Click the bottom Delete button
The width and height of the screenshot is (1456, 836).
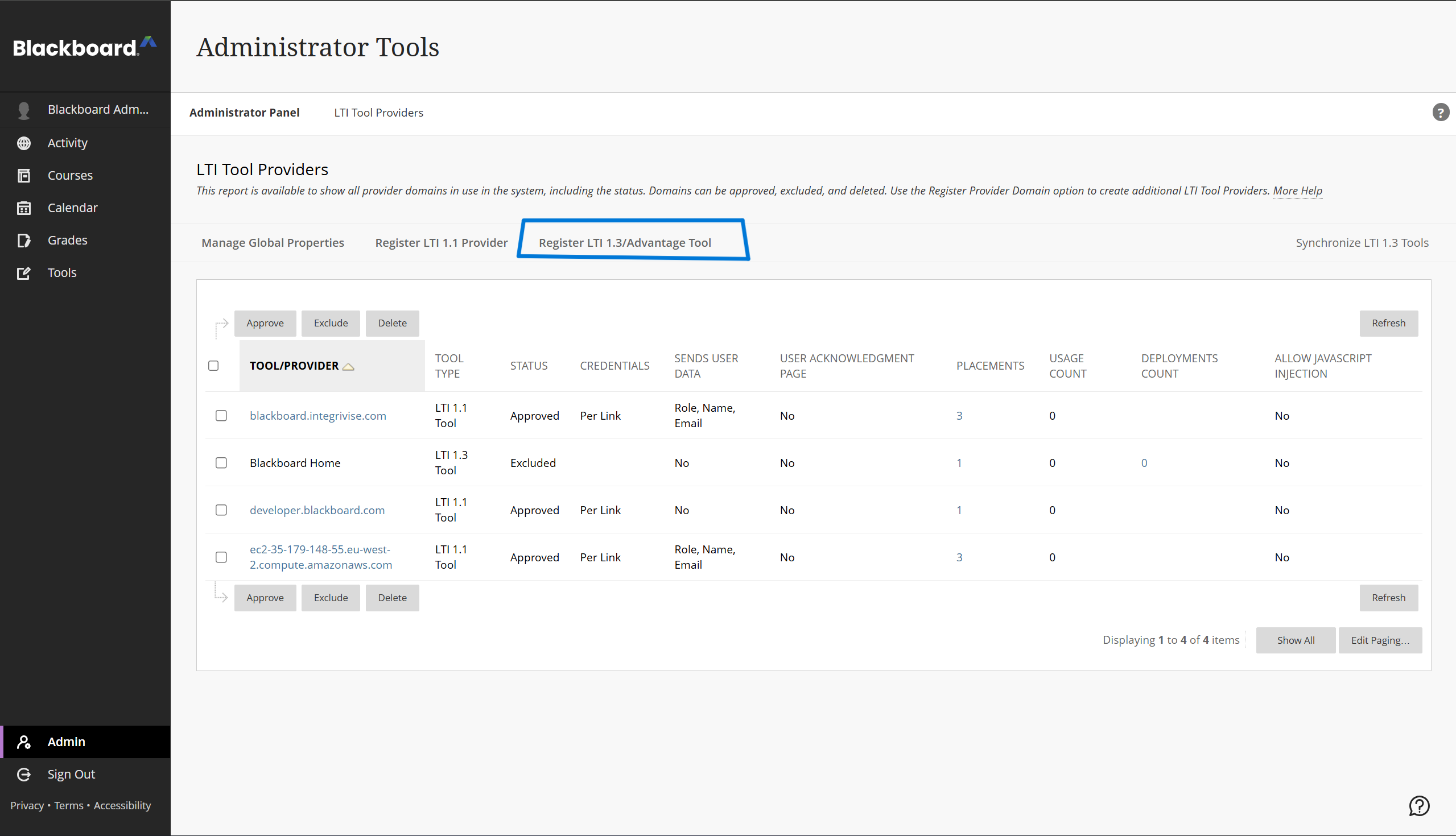392,598
